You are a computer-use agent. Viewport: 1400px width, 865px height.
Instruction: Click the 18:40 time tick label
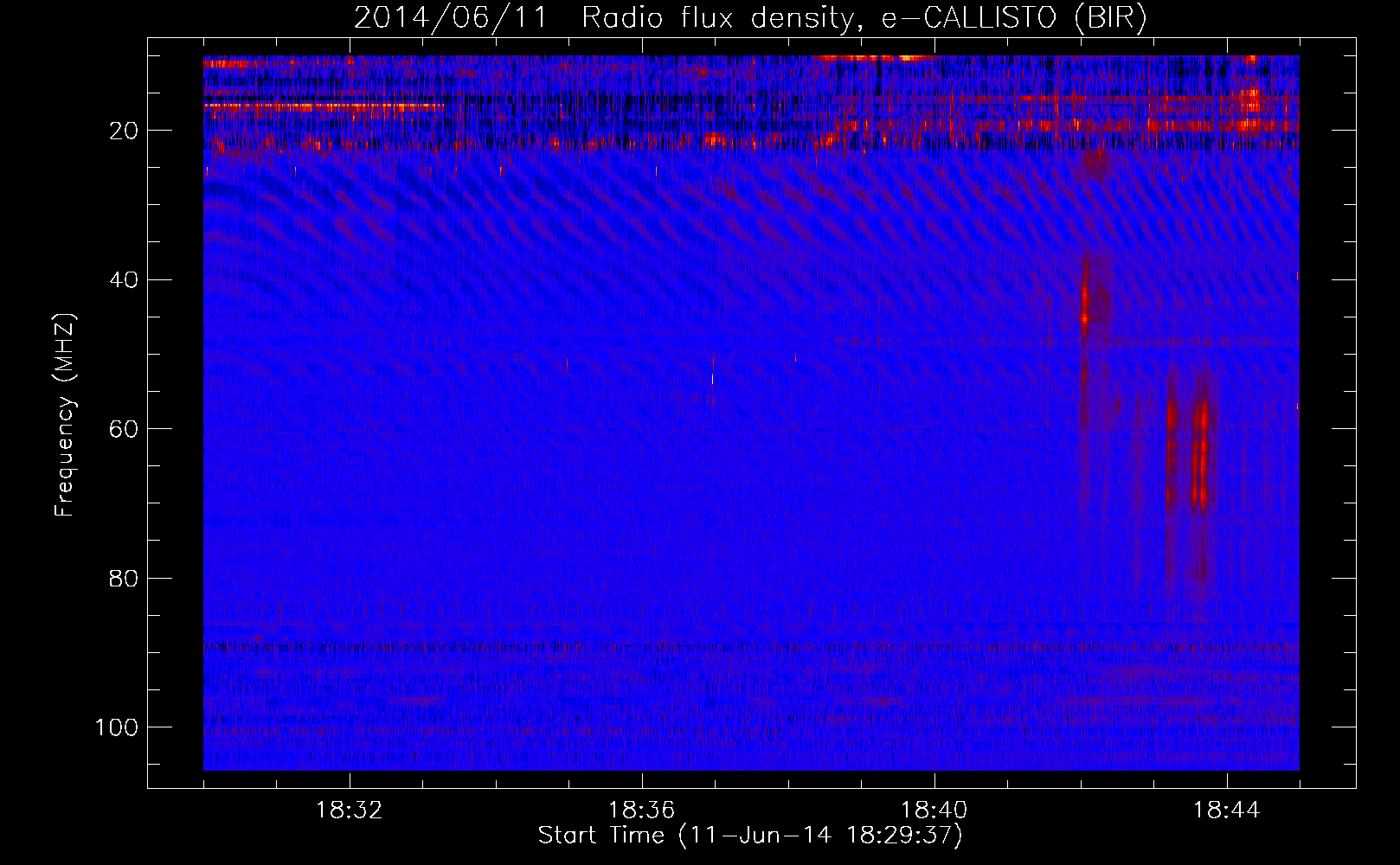tap(934, 811)
